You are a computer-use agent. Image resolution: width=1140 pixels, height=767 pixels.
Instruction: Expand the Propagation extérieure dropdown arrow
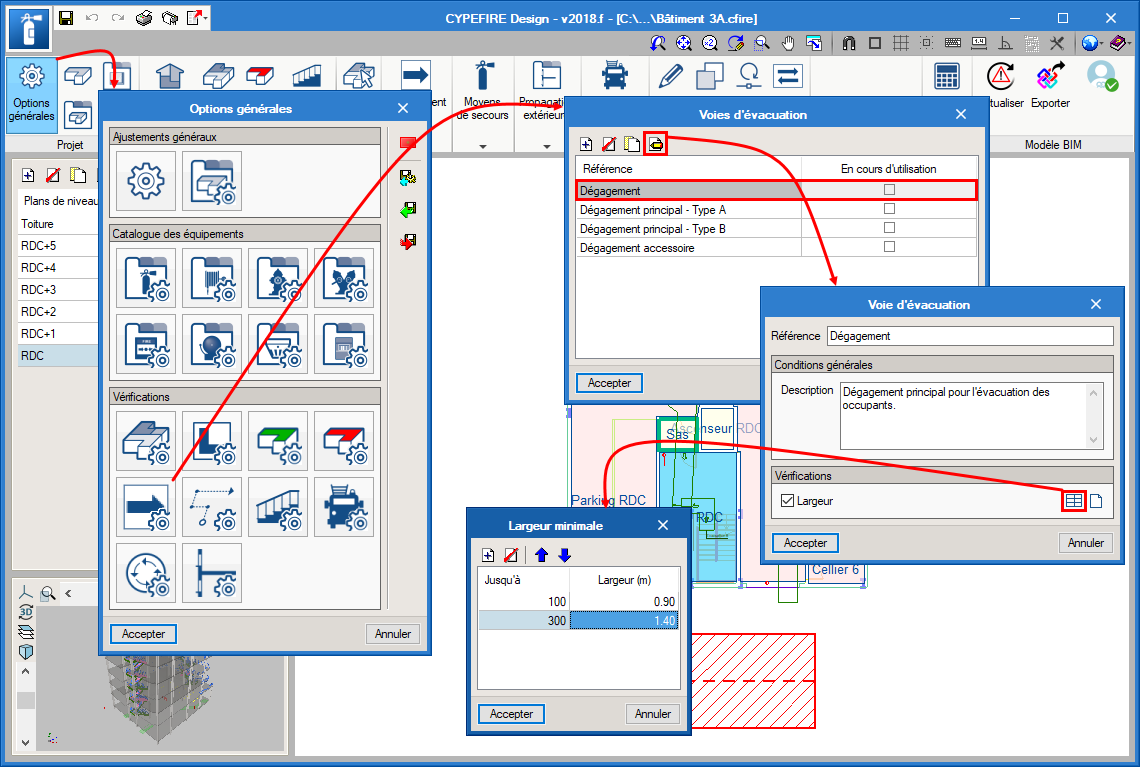pos(546,146)
